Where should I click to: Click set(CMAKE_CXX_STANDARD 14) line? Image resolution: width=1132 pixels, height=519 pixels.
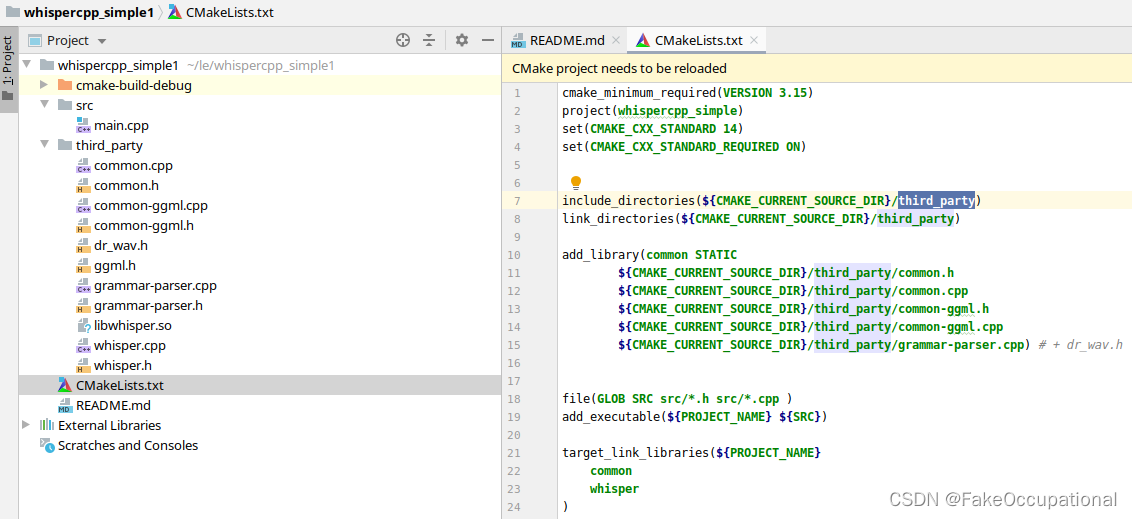click(653, 128)
